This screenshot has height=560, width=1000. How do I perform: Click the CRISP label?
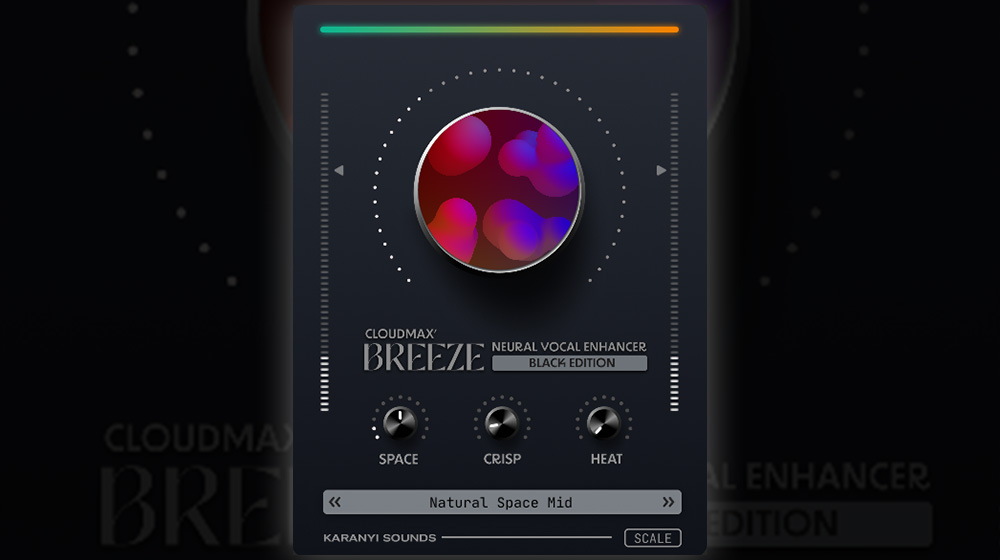click(x=502, y=459)
